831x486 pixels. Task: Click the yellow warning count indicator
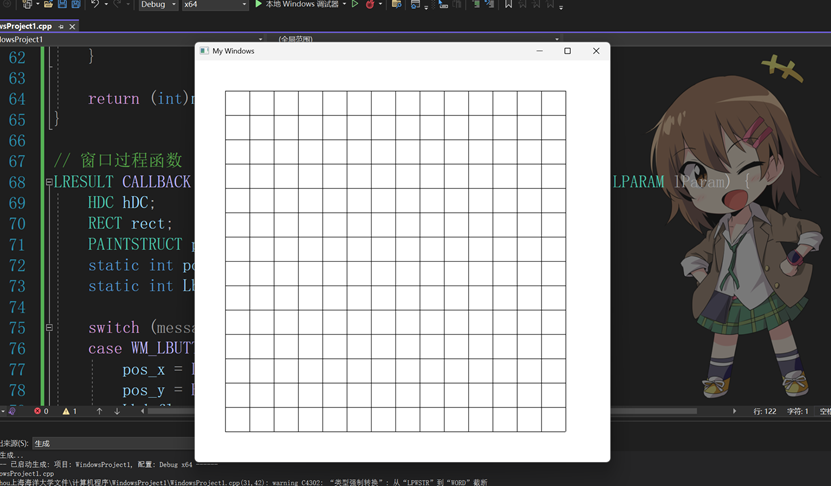point(69,411)
